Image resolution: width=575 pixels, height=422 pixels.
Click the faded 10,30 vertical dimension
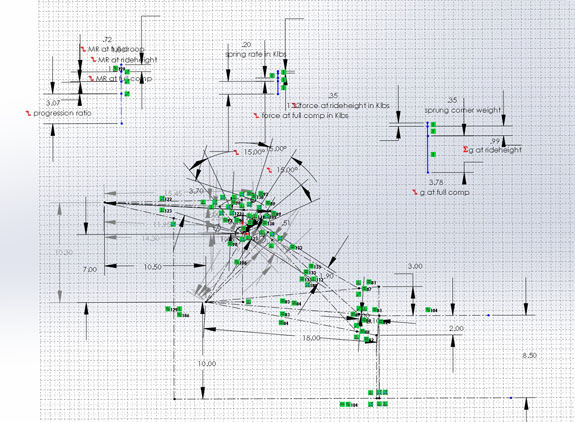pyautogui.click(x=64, y=252)
